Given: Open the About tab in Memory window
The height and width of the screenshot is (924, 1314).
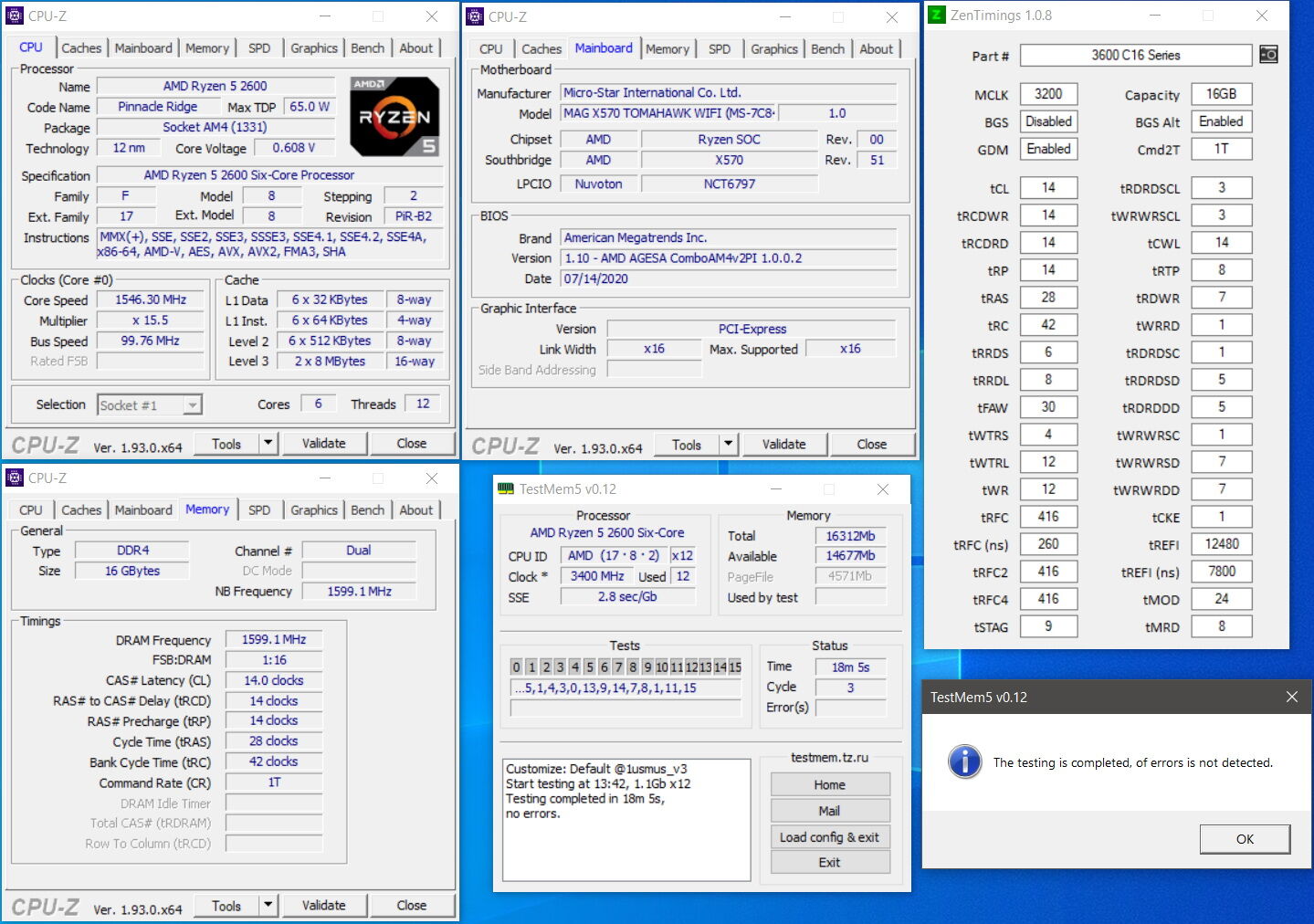Looking at the screenshot, I should point(416,510).
